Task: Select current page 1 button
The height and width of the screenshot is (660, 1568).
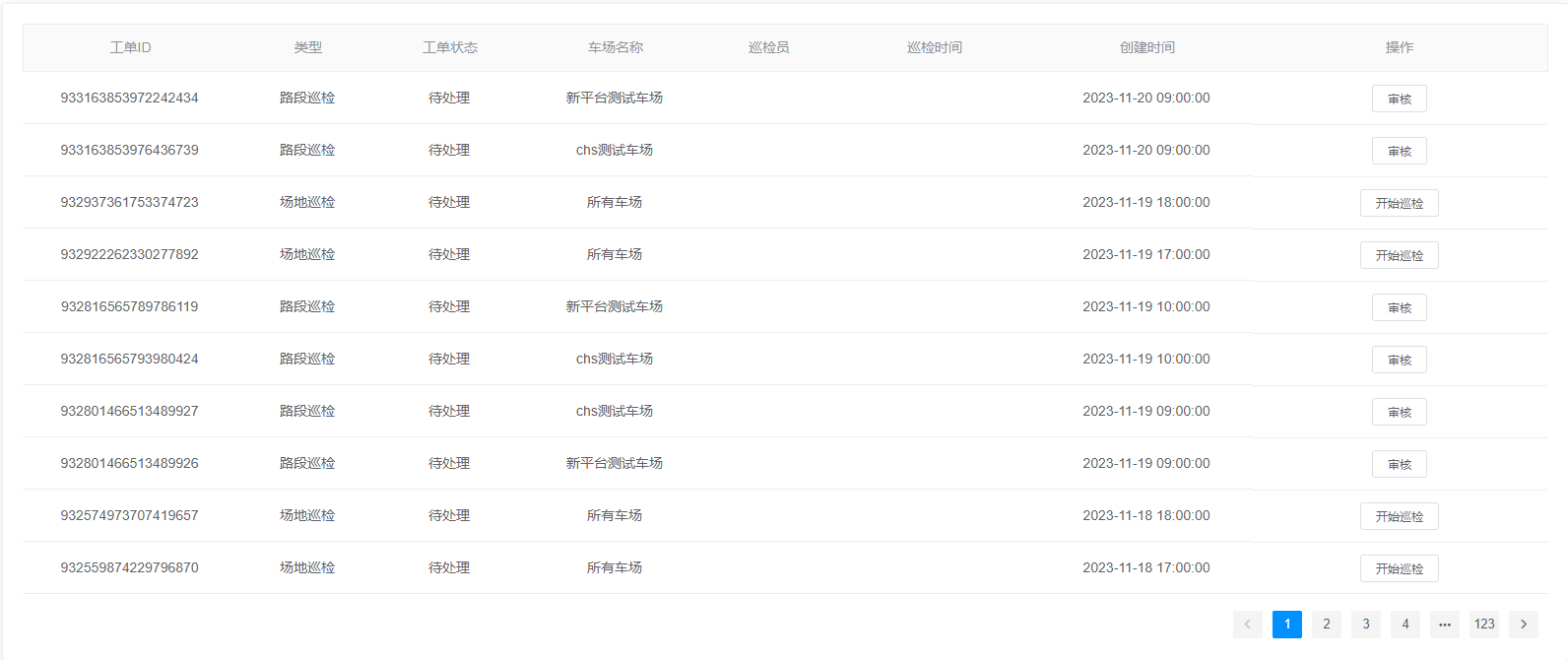Action: [x=1286, y=624]
